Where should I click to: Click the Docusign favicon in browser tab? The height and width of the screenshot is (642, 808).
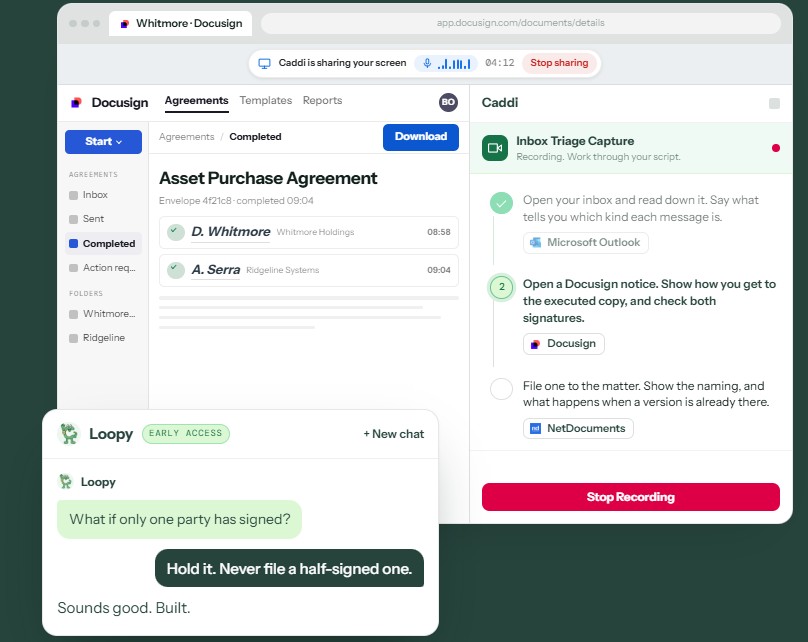tap(124, 24)
